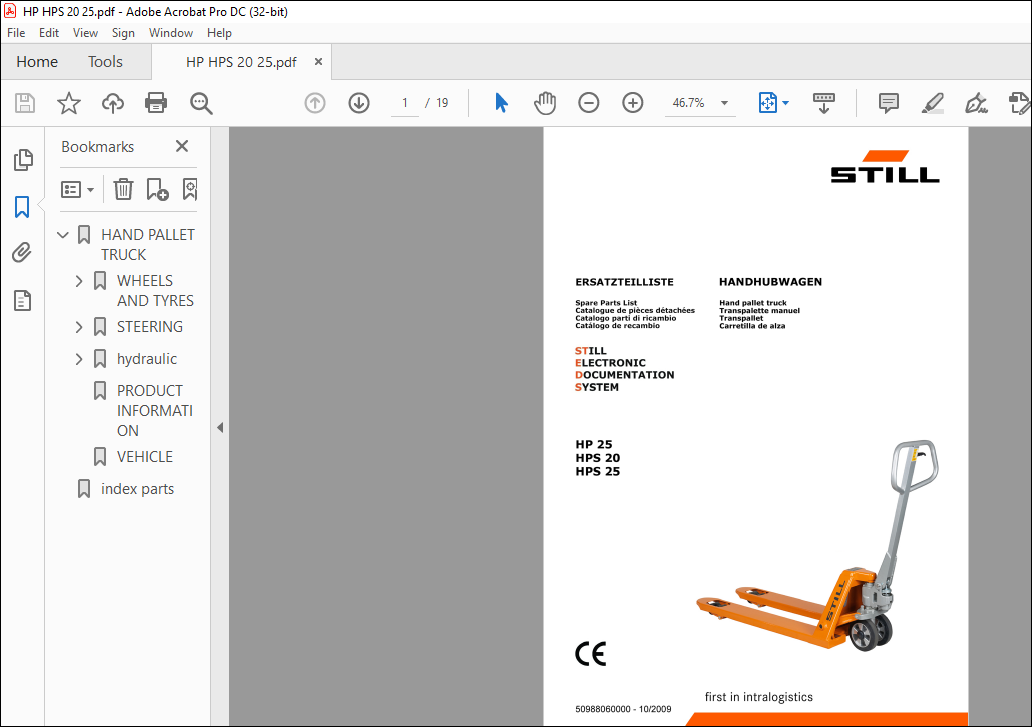Click the 46.7% zoom value field
Screen dimensions: 1032x727
pyautogui.click(x=688, y=103)
